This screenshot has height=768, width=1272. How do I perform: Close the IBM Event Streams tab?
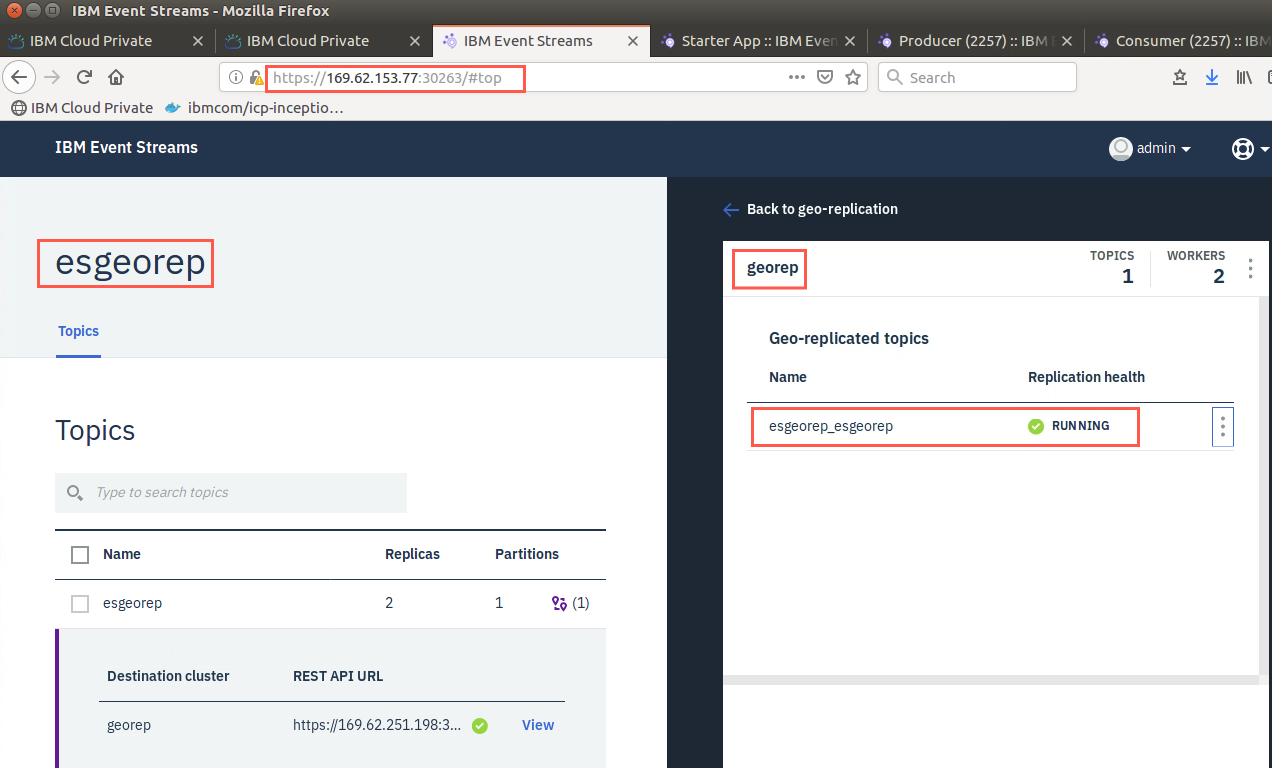(632, 41)
